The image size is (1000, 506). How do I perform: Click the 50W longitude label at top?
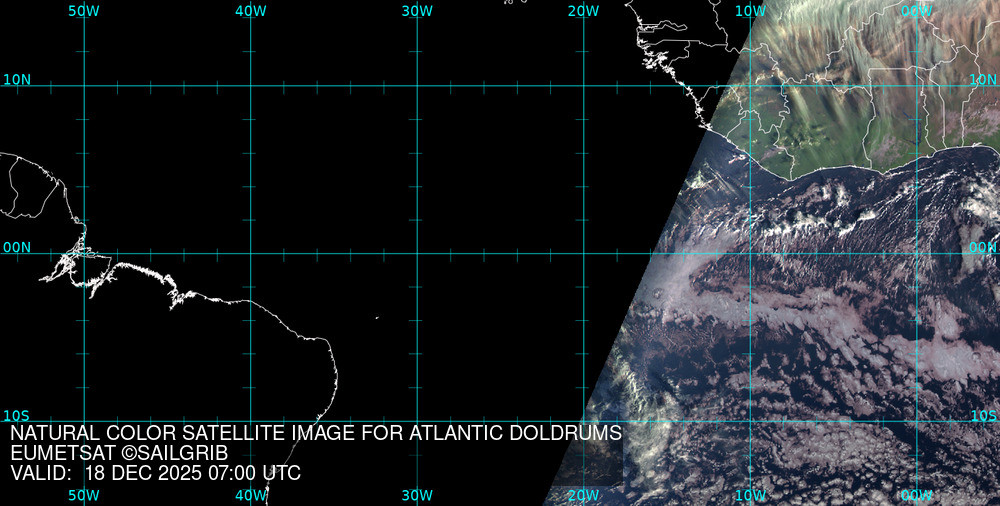pos(84,10)
